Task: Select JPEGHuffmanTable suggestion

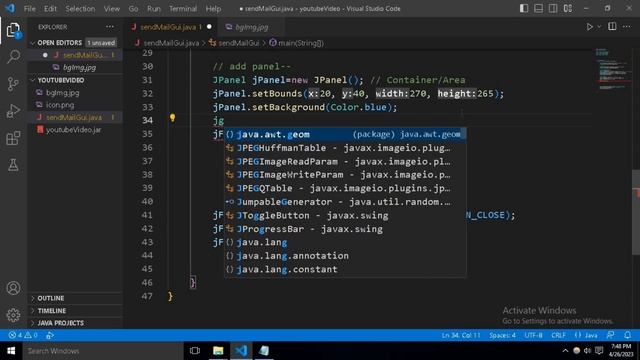Action: 345,148
